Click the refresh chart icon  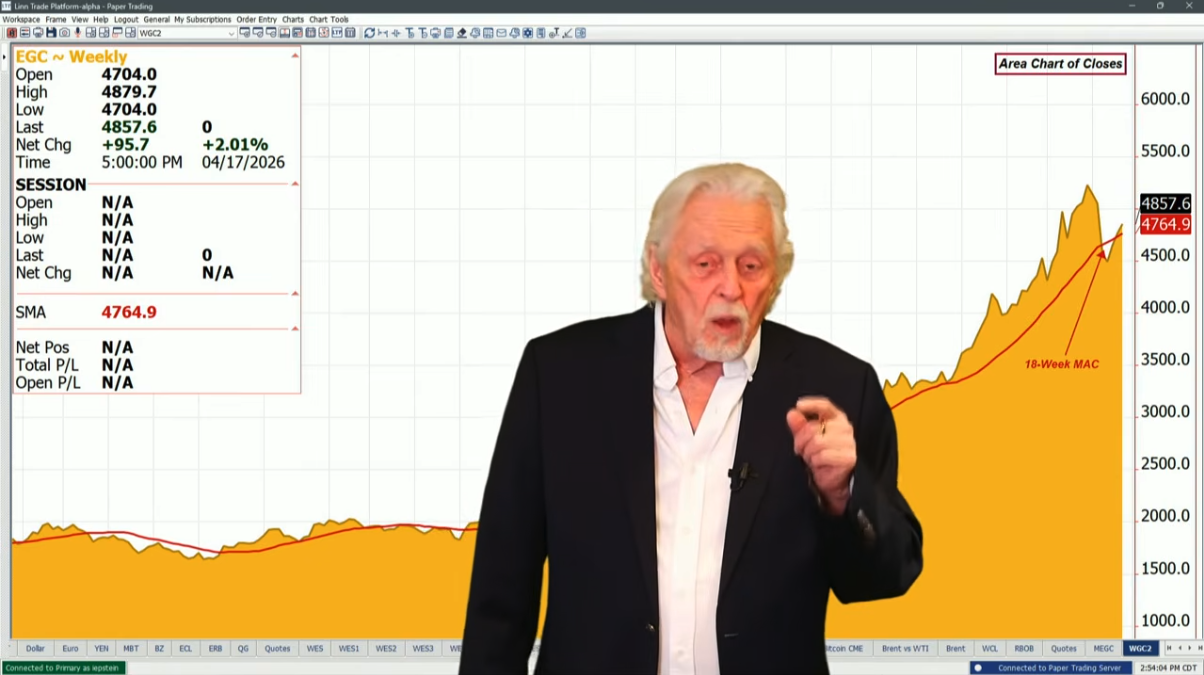[369, 33]
